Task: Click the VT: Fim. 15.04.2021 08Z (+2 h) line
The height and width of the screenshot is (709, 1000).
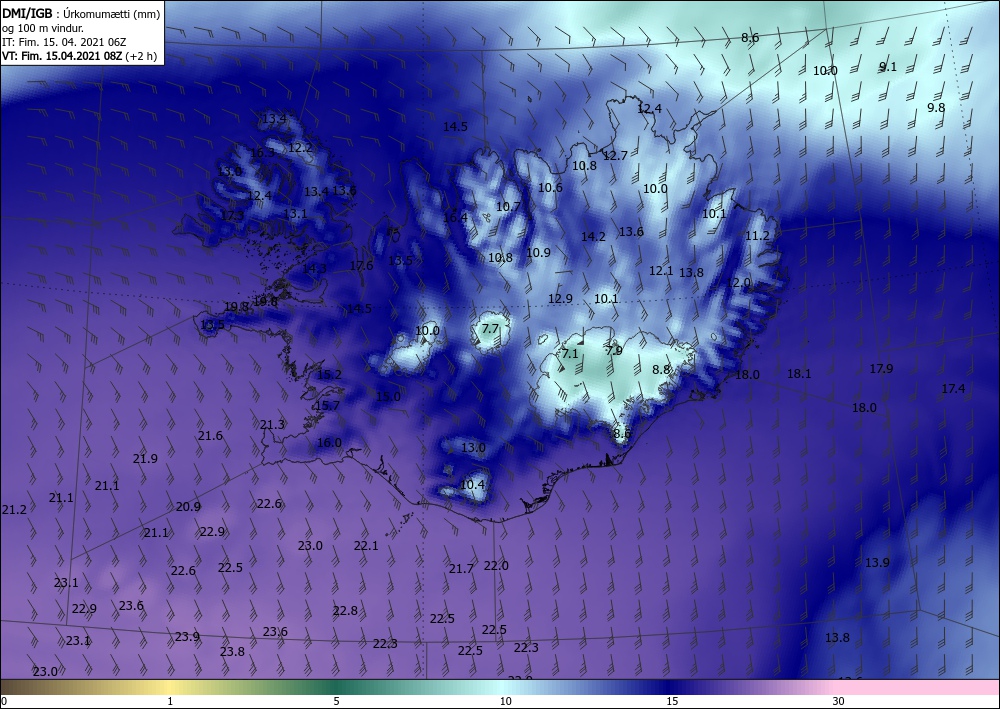Action: point(78,56)
